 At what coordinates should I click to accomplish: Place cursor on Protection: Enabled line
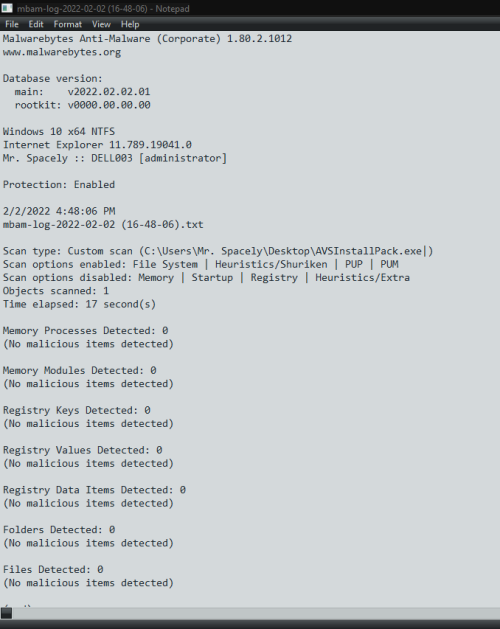[59, 185]
